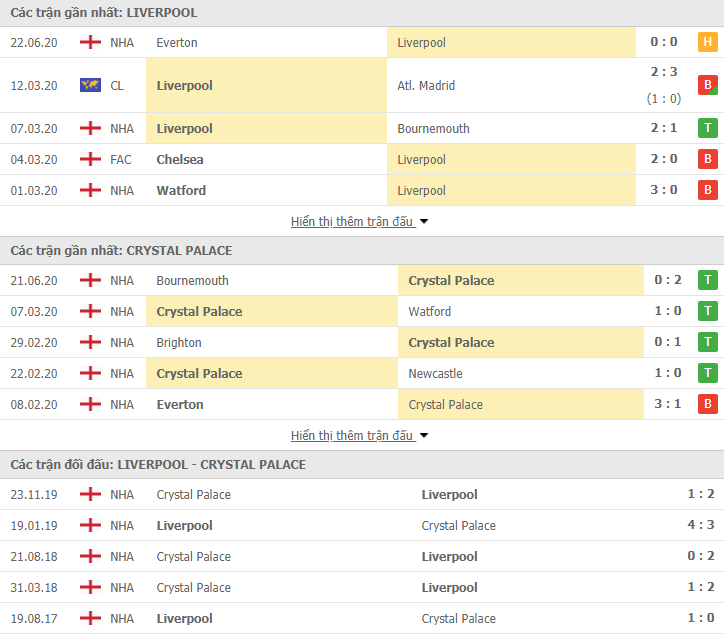Viewport: 724px width, 635px height.
Task: Click 'Hiển thị thêm trận đấu' under Crystal Palace
Action: [352, 436]
